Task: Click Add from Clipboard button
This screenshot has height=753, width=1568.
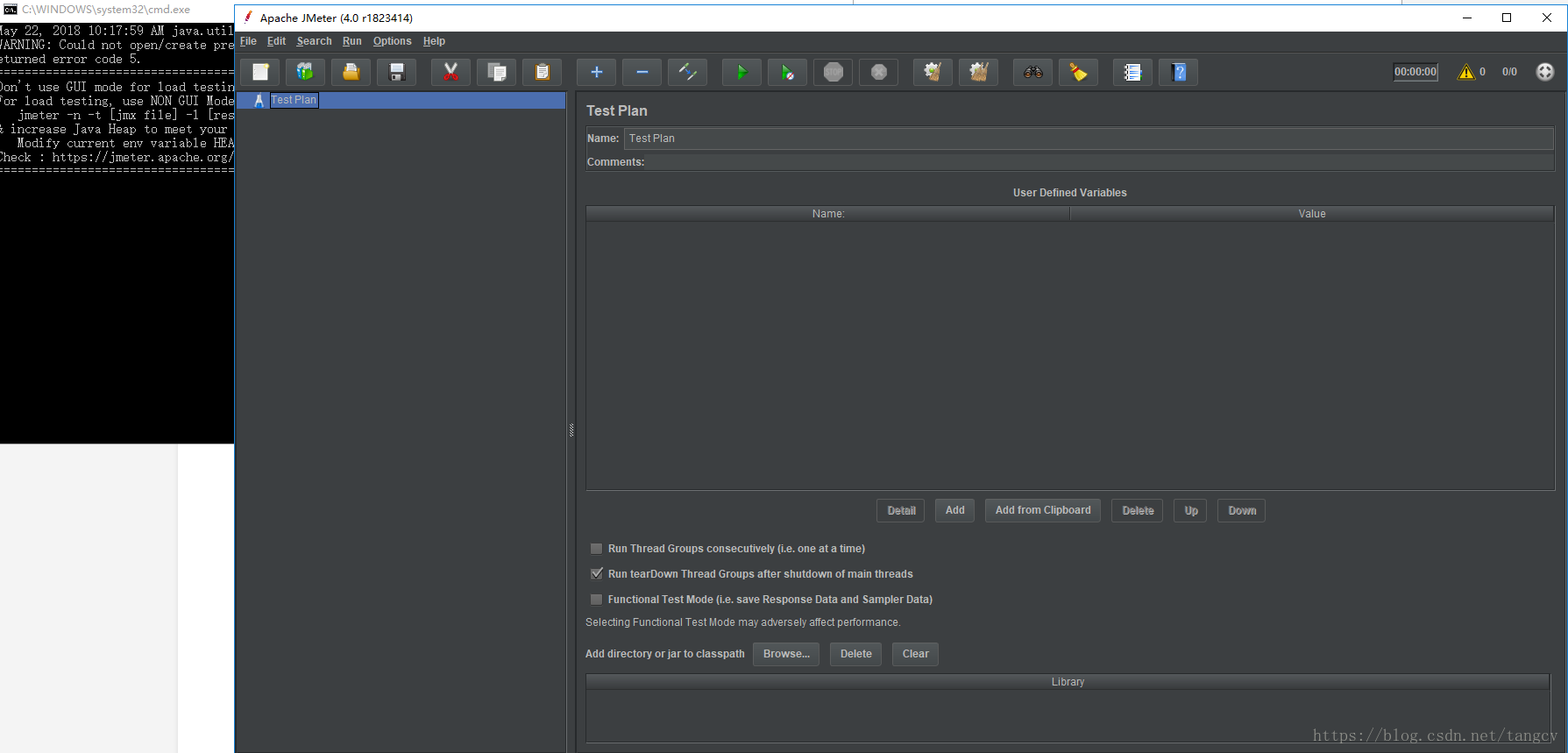Action: pyautogui.click(x=1043, y=510)
